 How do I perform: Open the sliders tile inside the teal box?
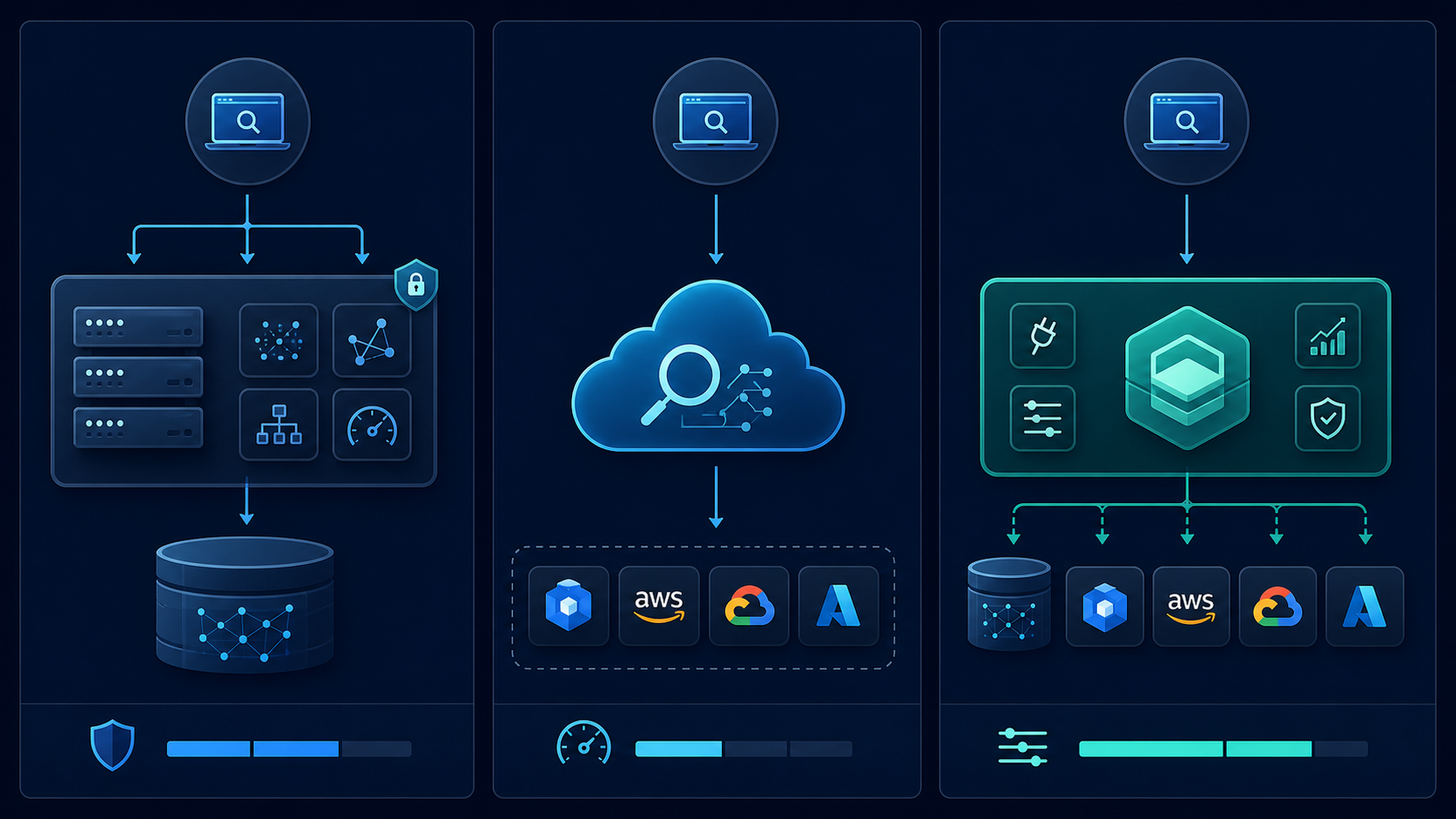click(1042, 419)
